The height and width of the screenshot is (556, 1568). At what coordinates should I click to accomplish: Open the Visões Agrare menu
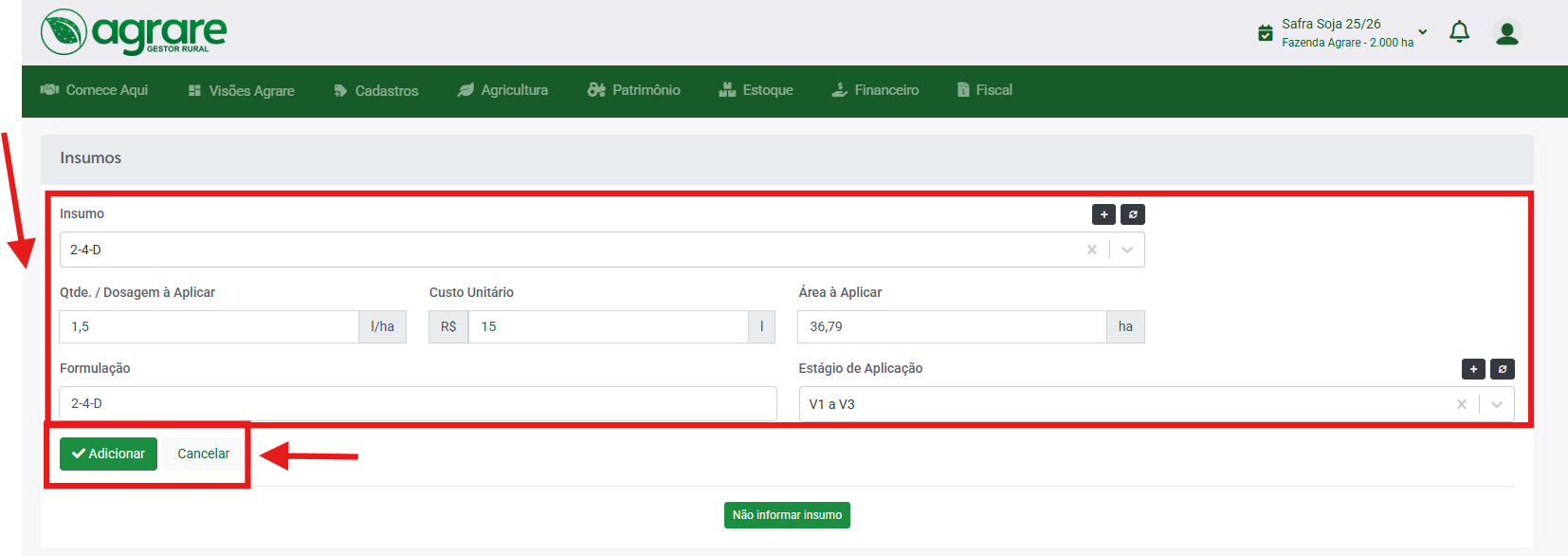pyautogui.click(x=242, y=91)
